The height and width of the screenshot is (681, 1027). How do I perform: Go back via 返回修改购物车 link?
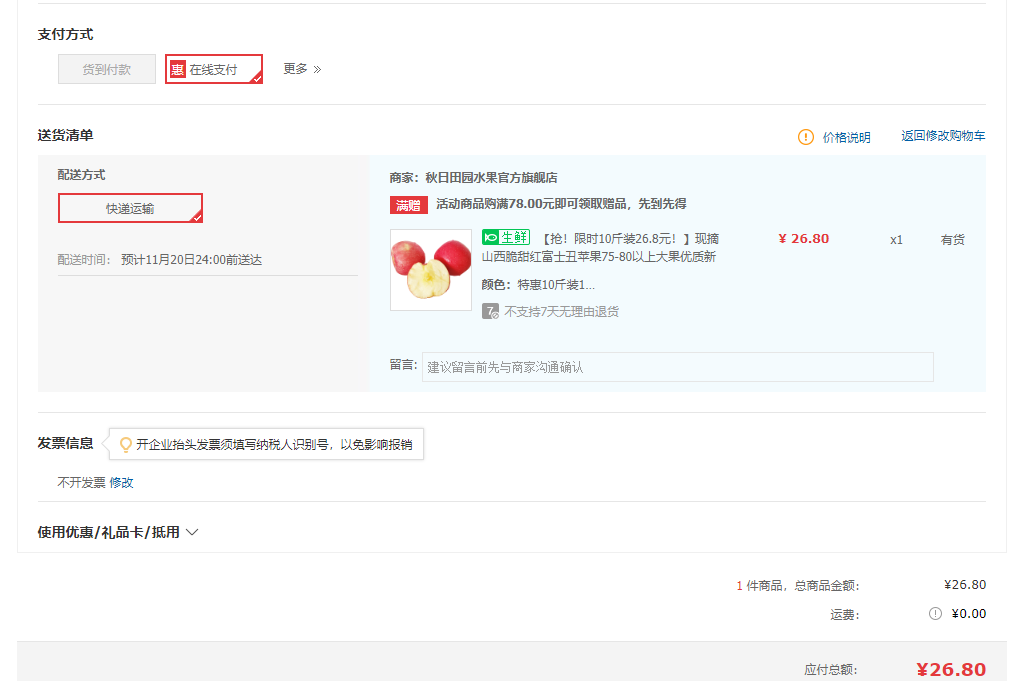[x=943, y=136]
